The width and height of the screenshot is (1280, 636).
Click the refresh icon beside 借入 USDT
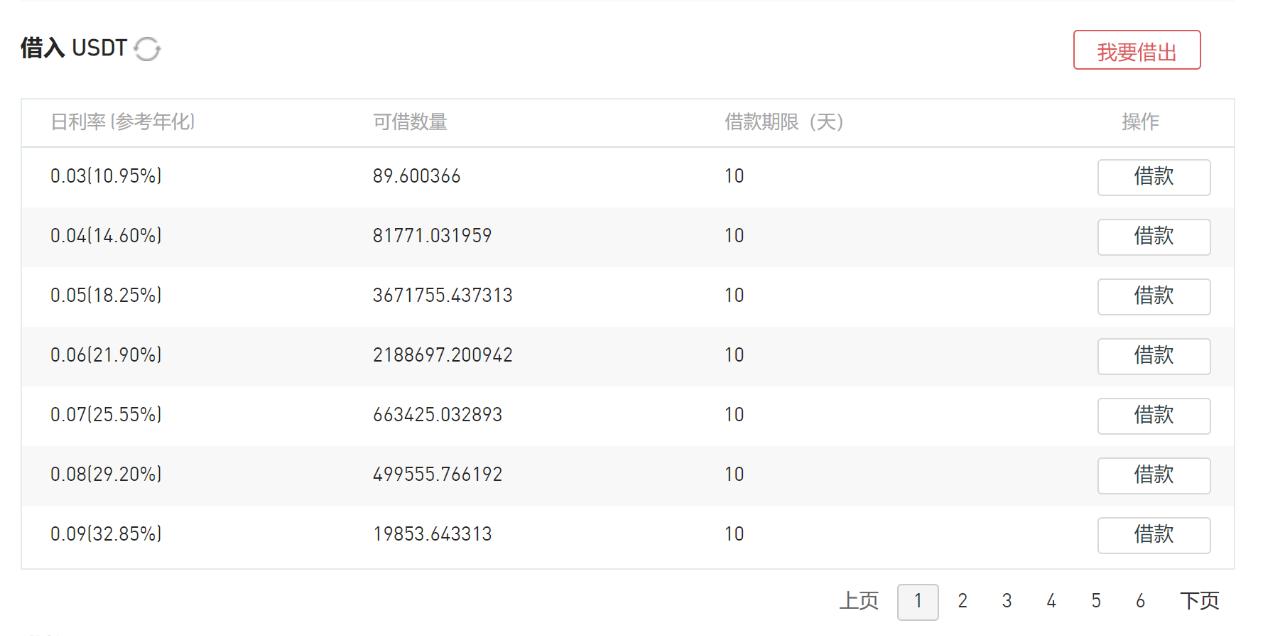pyautogui.click(x=147, y=48)
